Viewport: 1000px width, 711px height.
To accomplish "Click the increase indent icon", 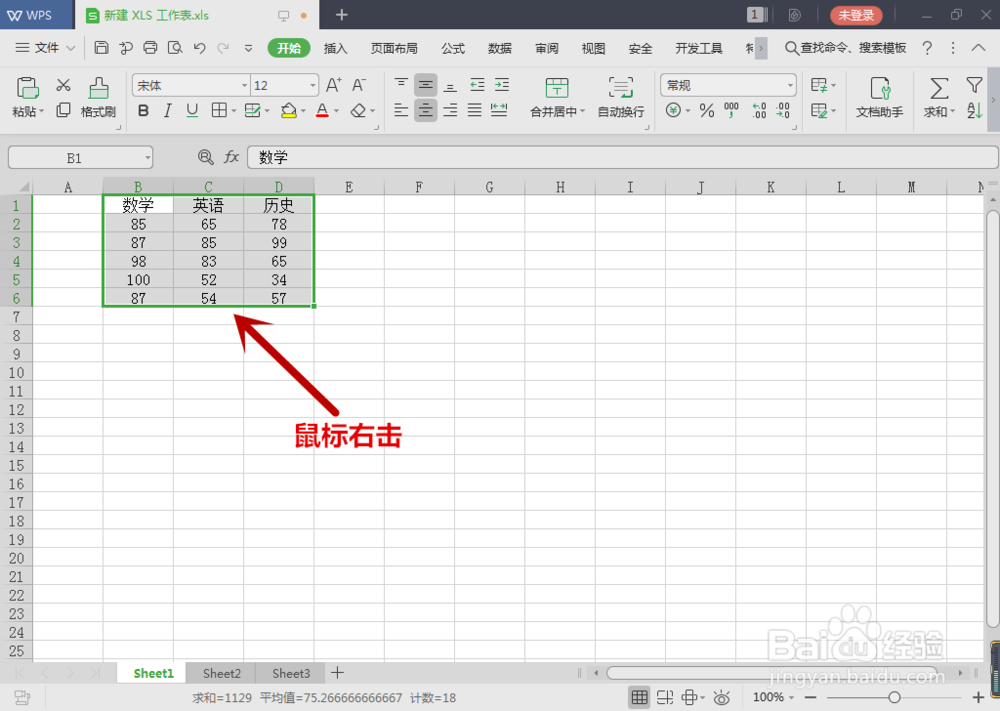I will (x=502, y=85).
